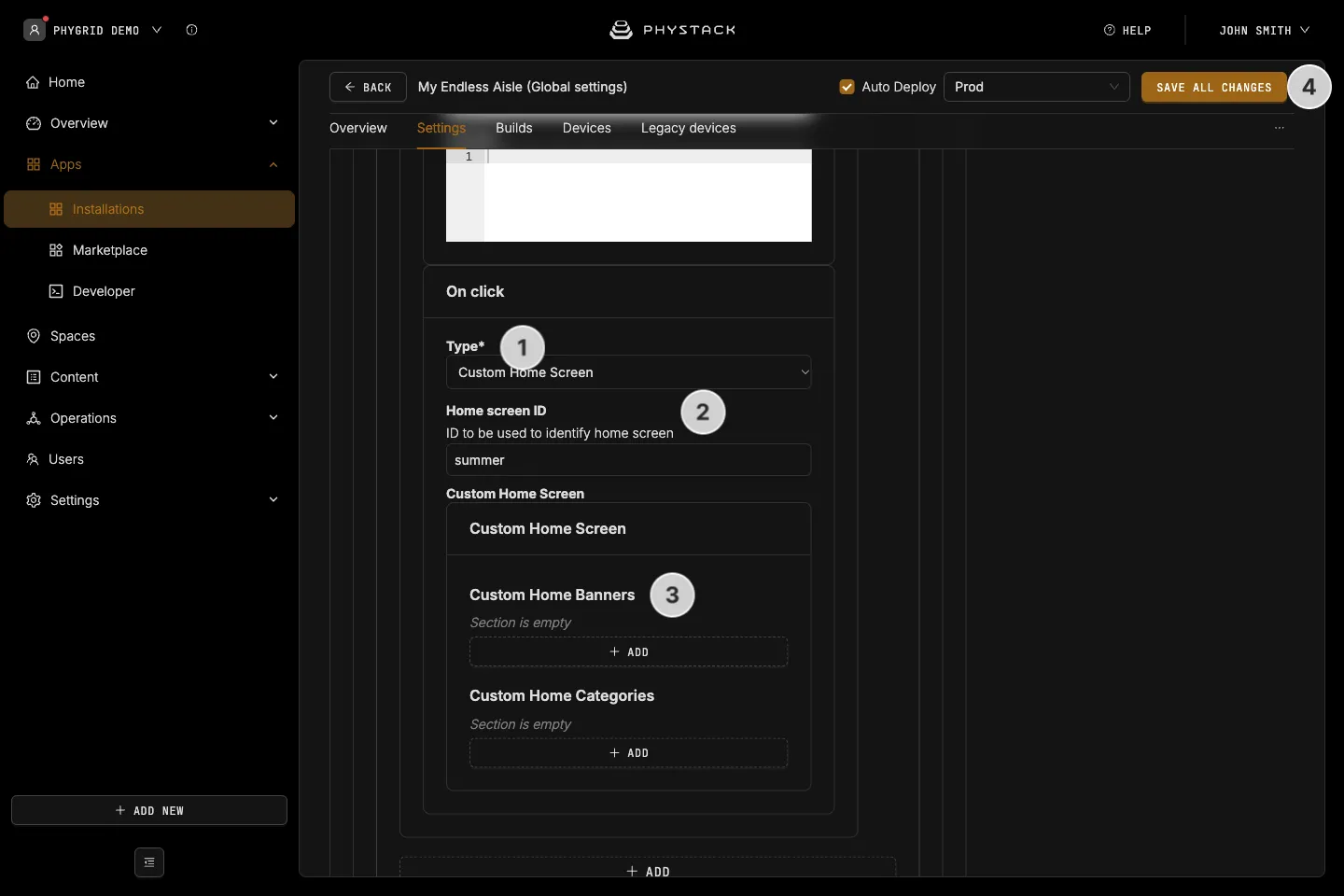Click the Users icon in sidebar

point(33,459)
